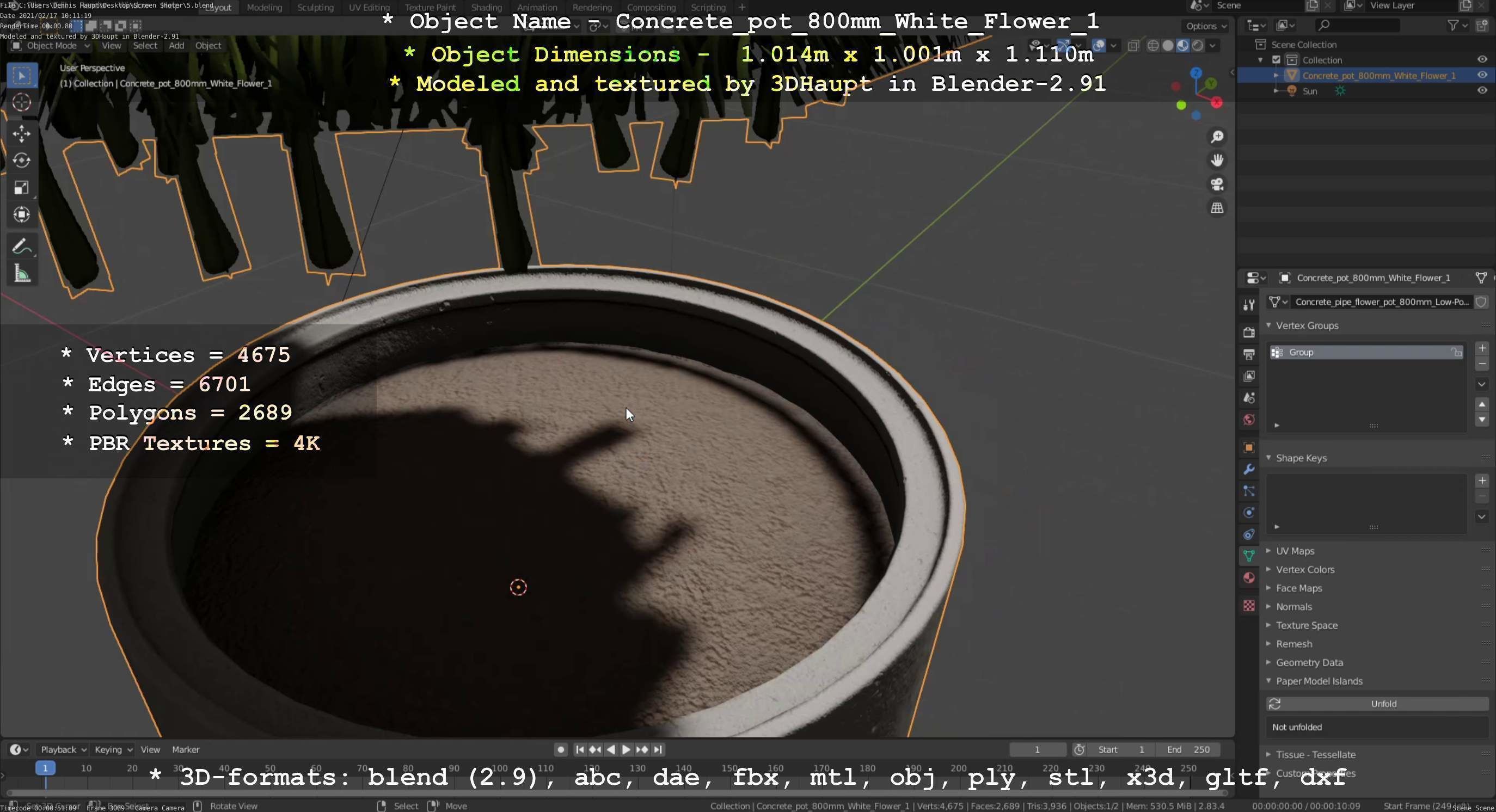
Task: Click the play animation button
Action: coord(626,749)
